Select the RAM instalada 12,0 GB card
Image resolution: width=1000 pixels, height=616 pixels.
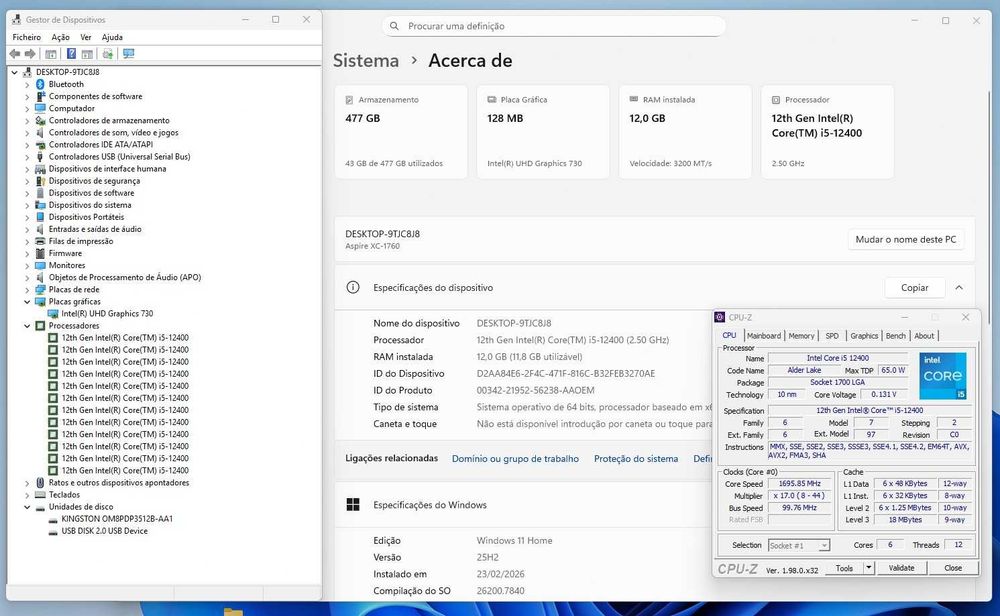point(685,131)
